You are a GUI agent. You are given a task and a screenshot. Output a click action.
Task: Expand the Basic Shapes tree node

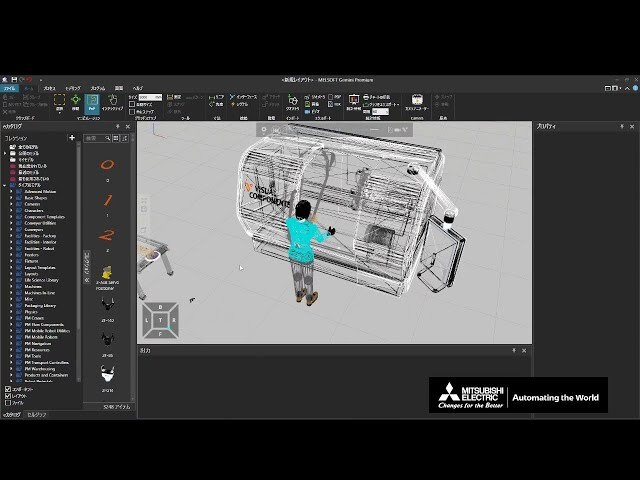11,198
